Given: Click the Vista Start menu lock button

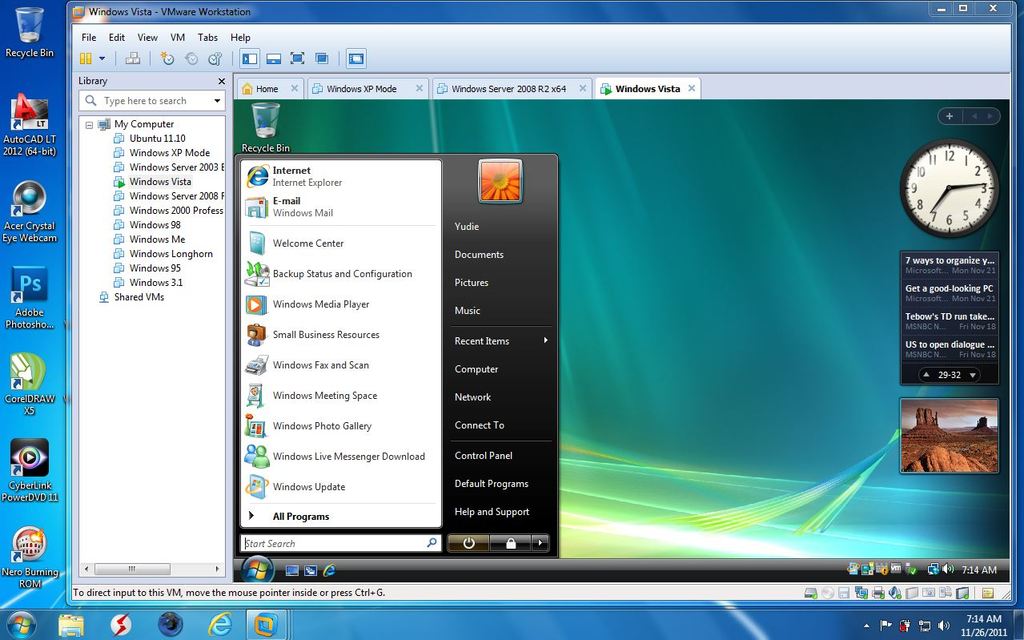Looking at the screenshot, I should pos(511,543).
